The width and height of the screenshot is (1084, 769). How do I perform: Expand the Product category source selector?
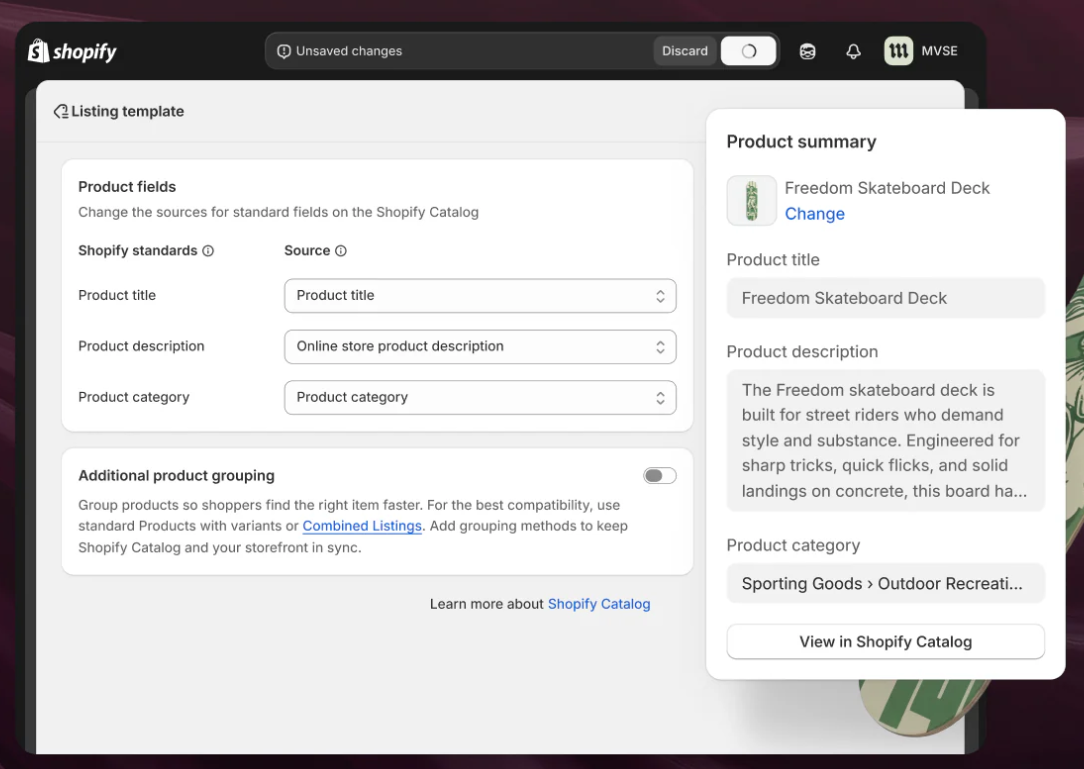tap(480, 397)
